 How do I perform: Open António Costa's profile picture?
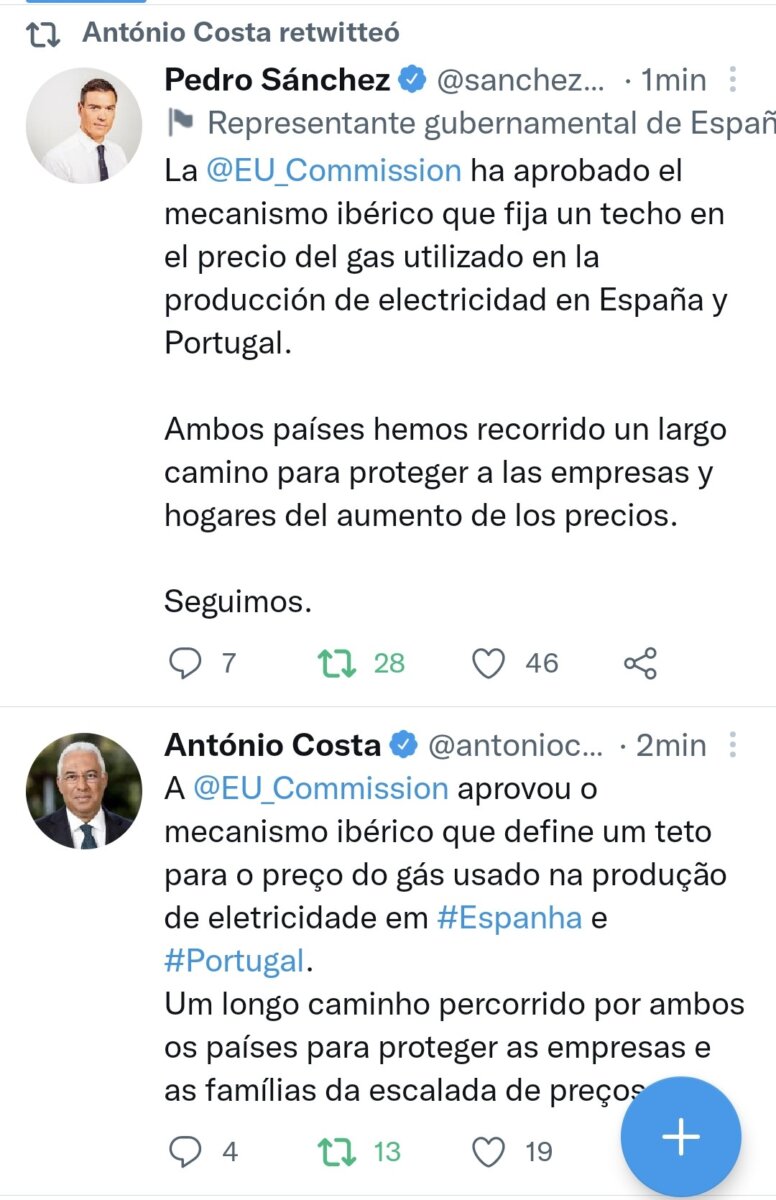[x=83, y=791]
